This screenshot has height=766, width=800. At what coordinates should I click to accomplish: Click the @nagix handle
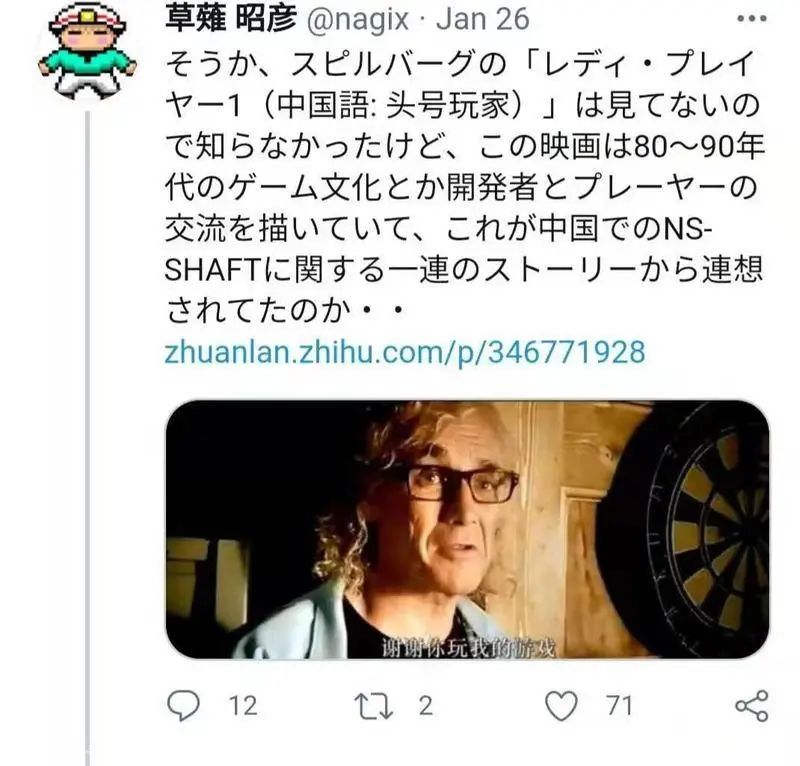[x=358, y=20]
